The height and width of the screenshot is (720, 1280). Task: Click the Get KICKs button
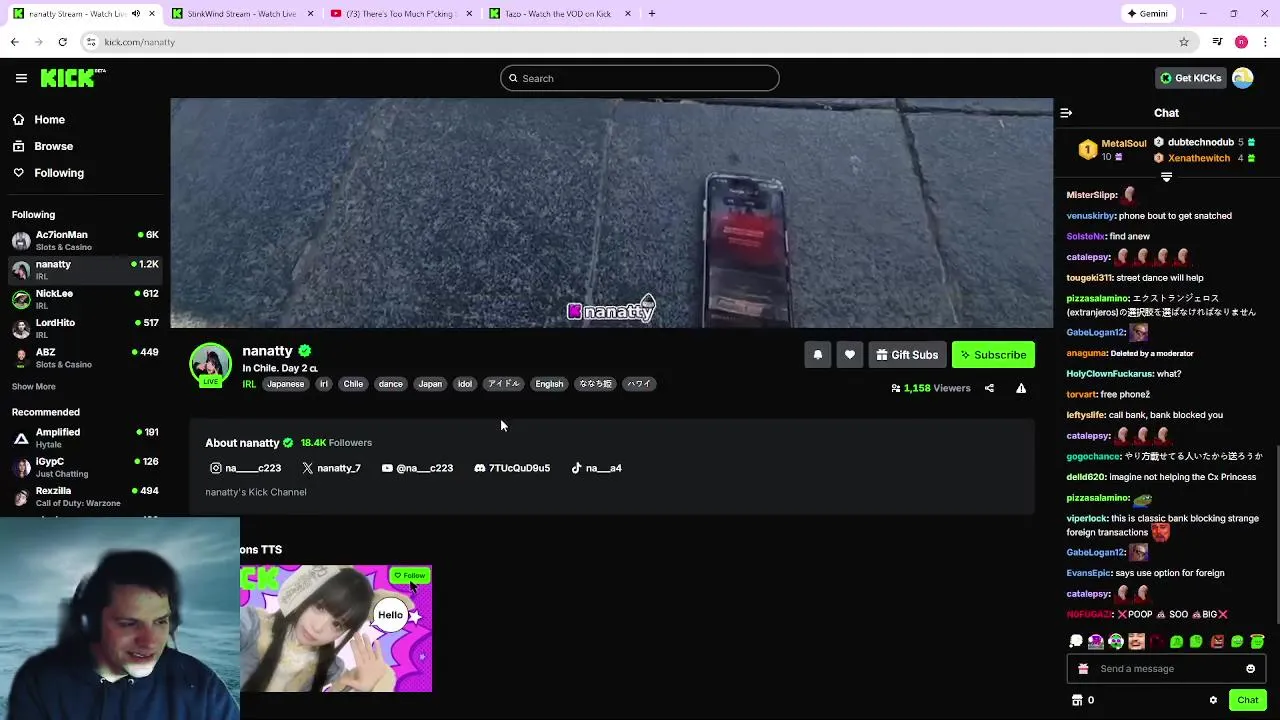(x=1190, y=78)
